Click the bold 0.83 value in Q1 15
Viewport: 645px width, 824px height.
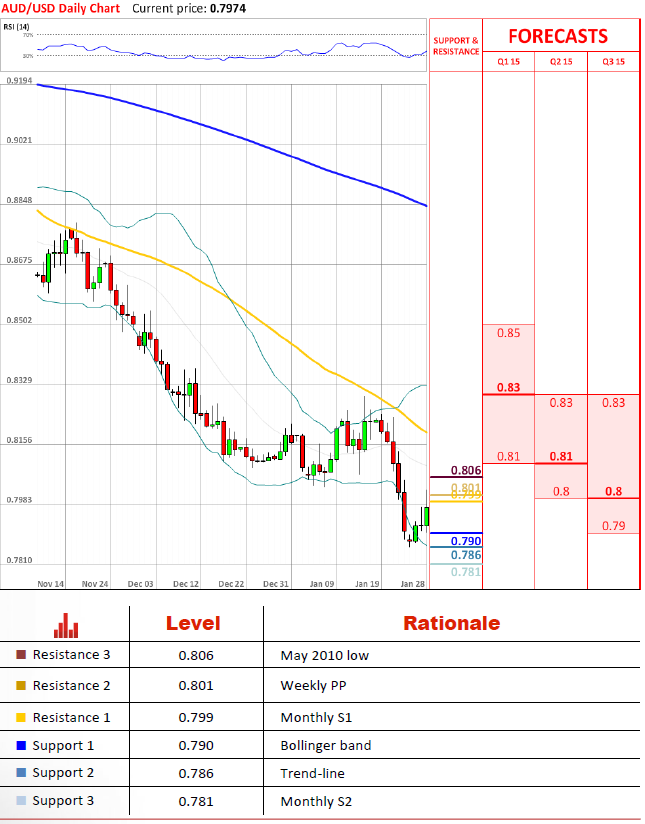pos(508,388)
